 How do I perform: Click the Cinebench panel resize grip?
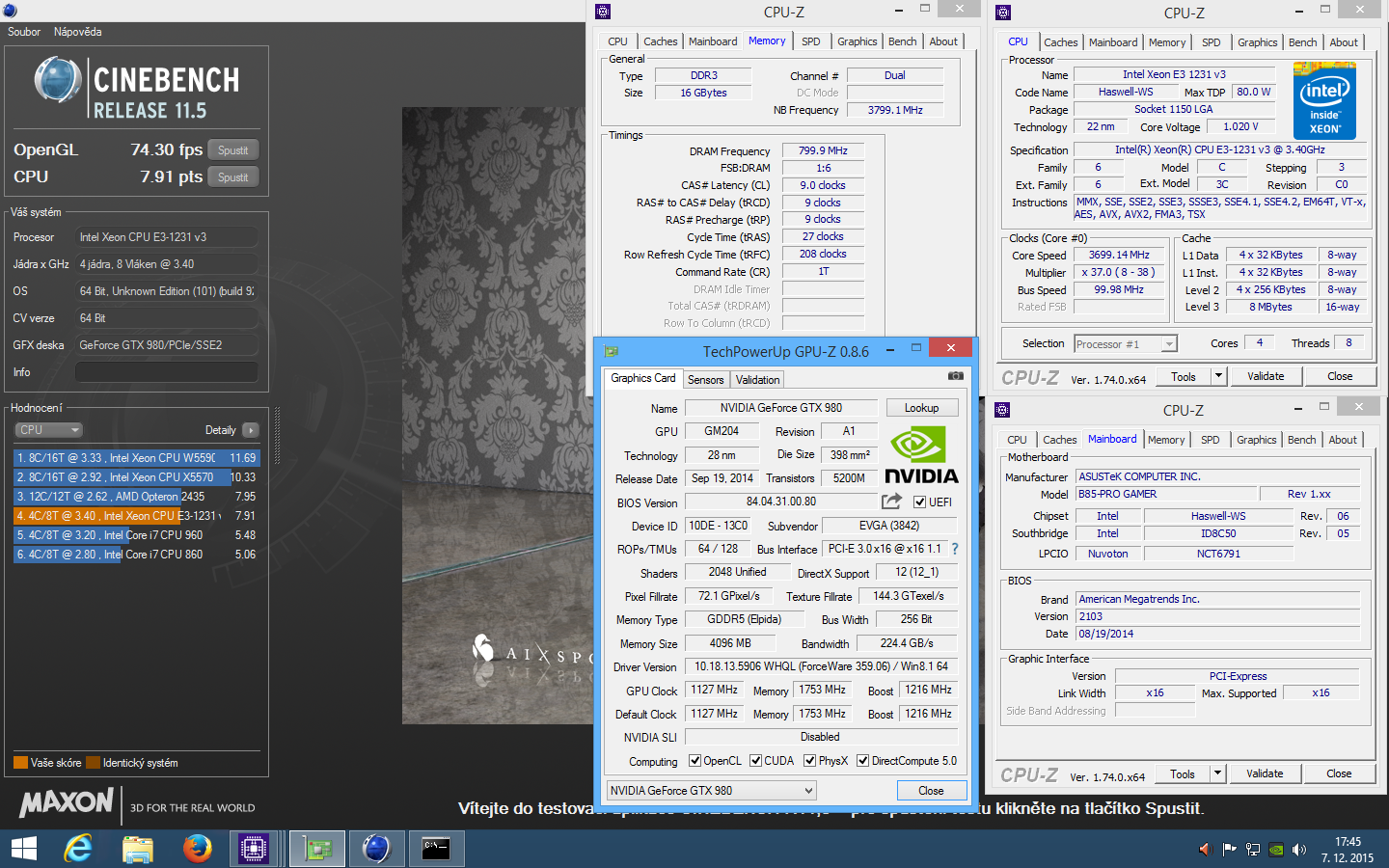click(278, 435)
